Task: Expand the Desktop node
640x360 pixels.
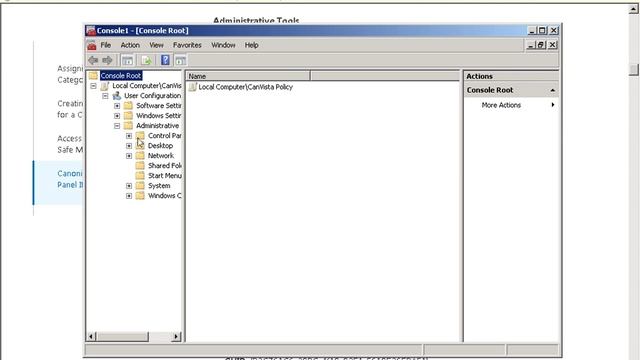Action: pyautogui.click(x=129, y=146)
